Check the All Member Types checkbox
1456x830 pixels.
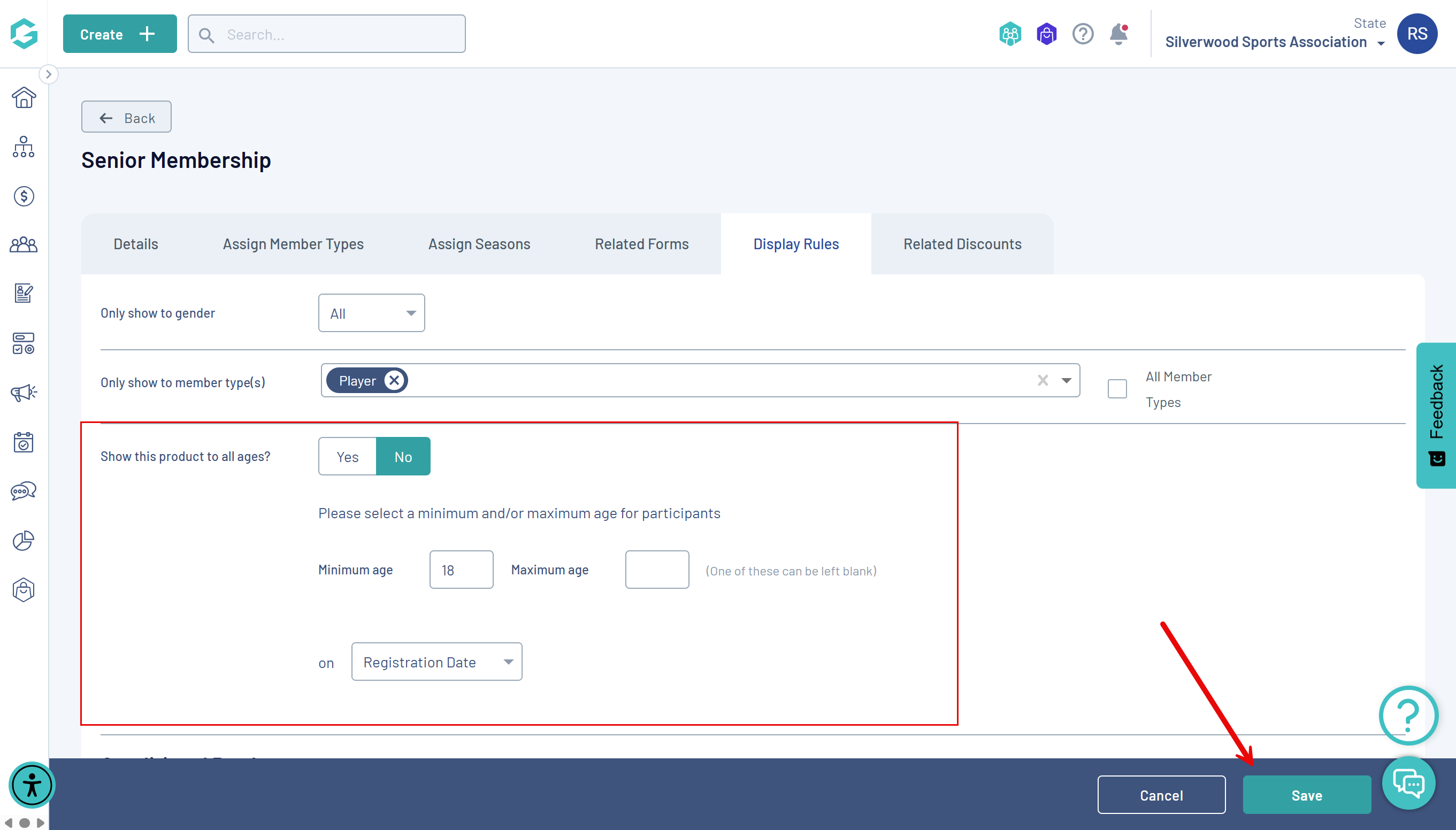(x=1117, y=389)
